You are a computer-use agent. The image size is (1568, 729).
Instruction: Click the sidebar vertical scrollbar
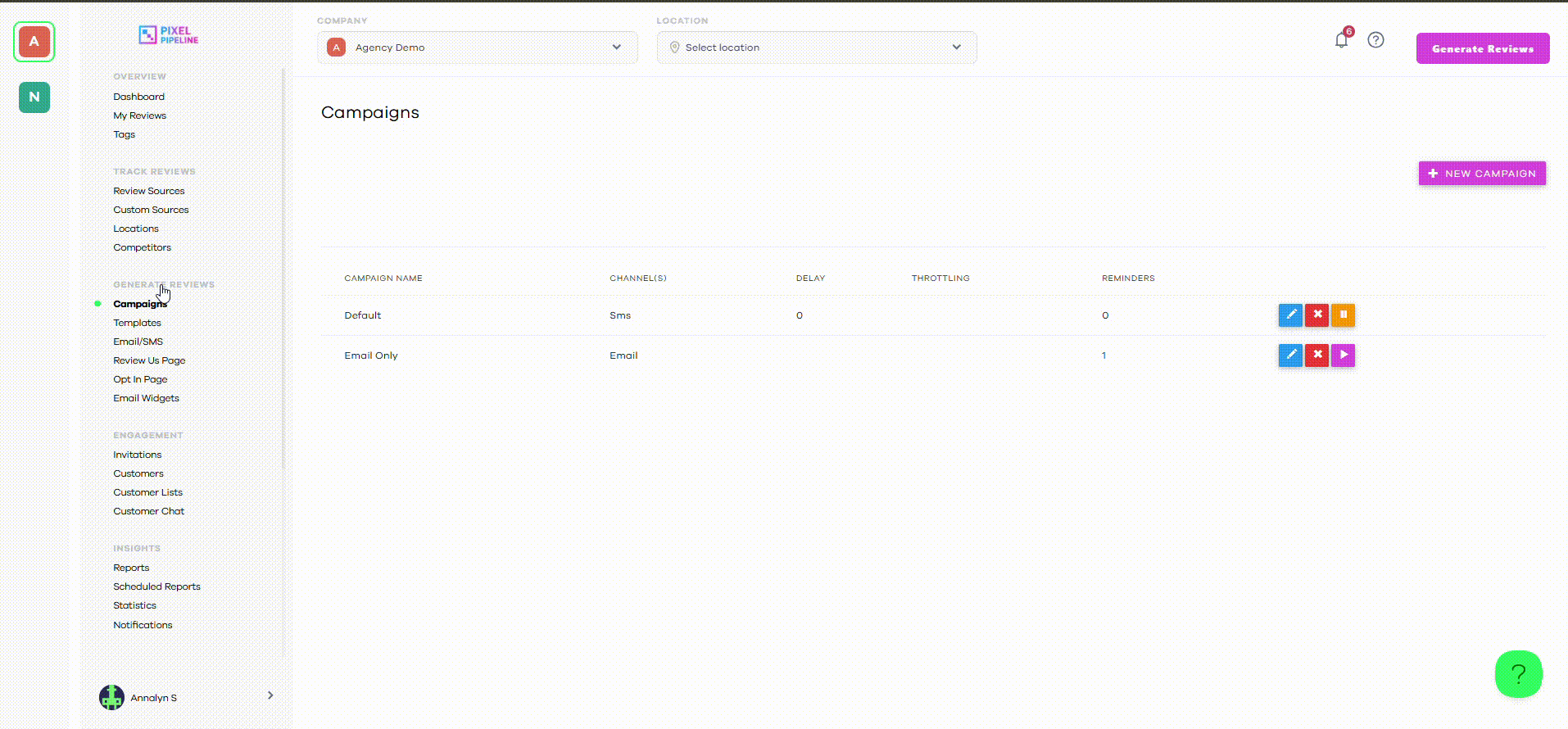pyautogui.click(x=283, y=270)
